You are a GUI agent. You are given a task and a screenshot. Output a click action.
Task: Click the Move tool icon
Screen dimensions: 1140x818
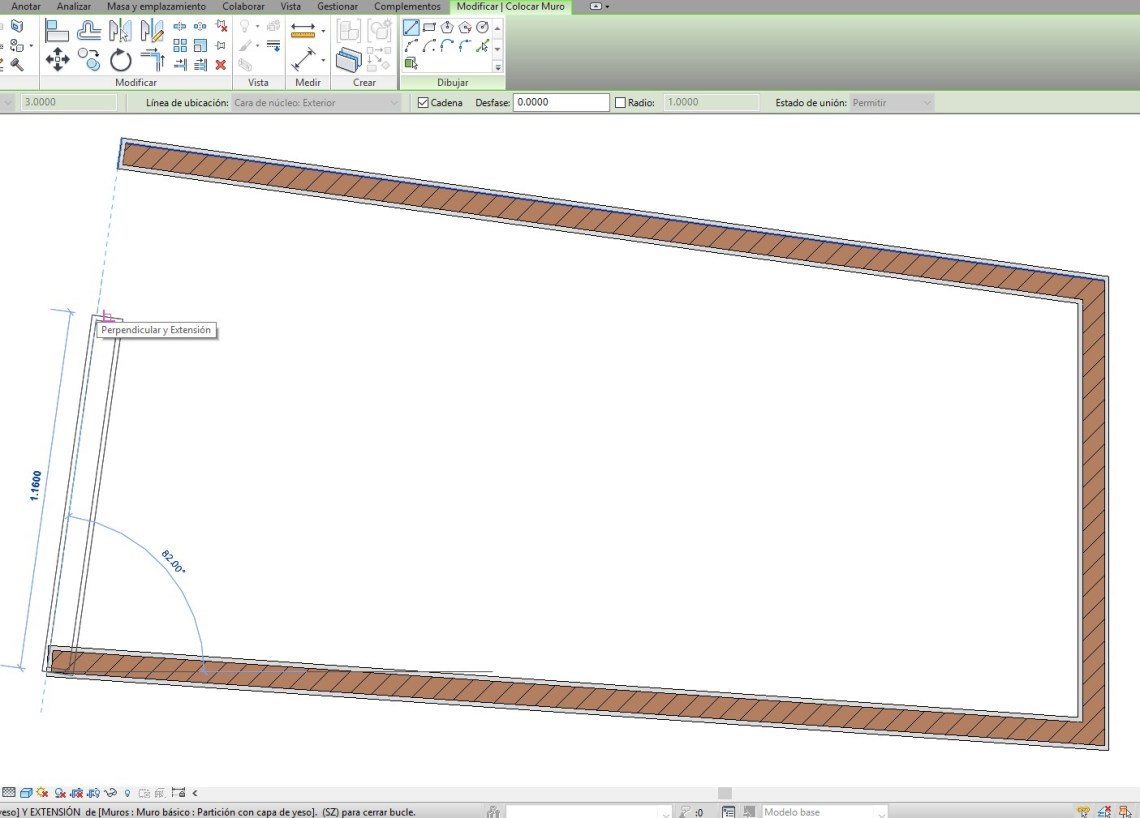pyautogui.click(x=57, y=60)
